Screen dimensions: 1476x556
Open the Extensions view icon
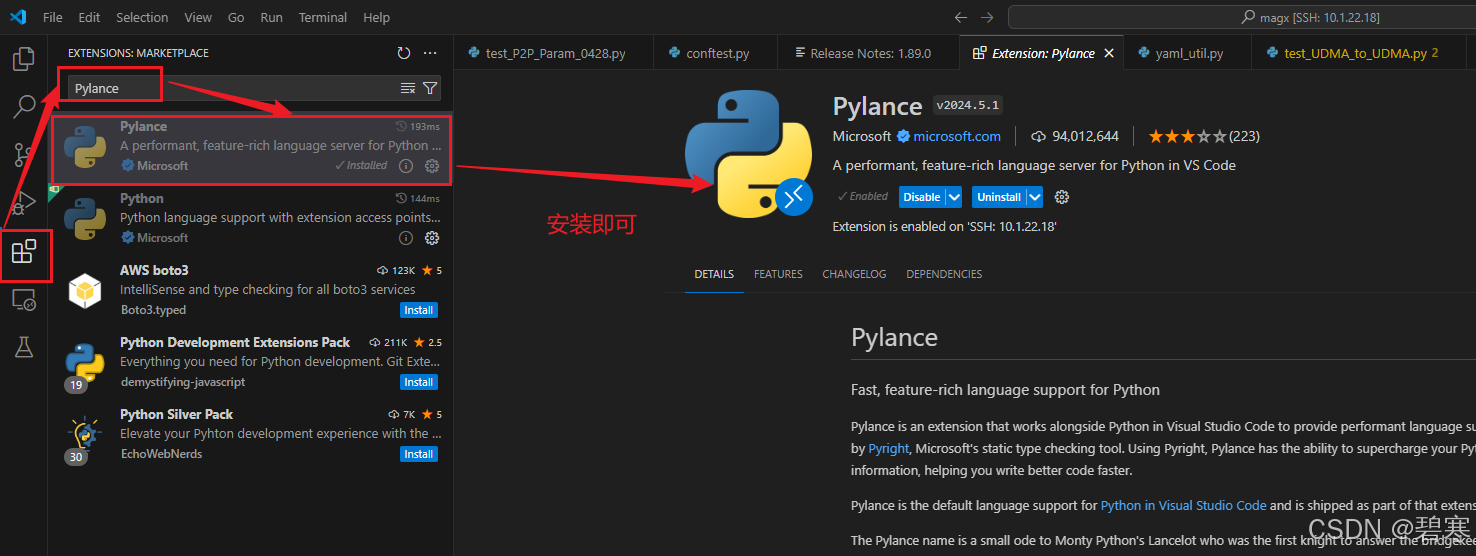pos(23,251)
